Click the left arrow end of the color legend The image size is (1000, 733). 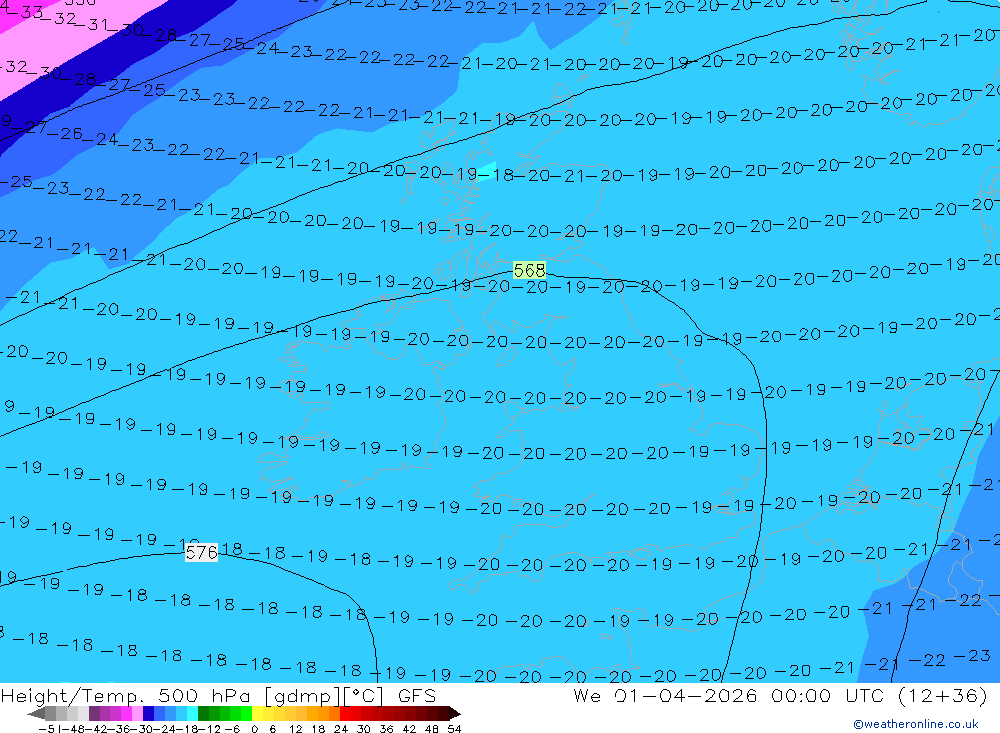[36, 713]
